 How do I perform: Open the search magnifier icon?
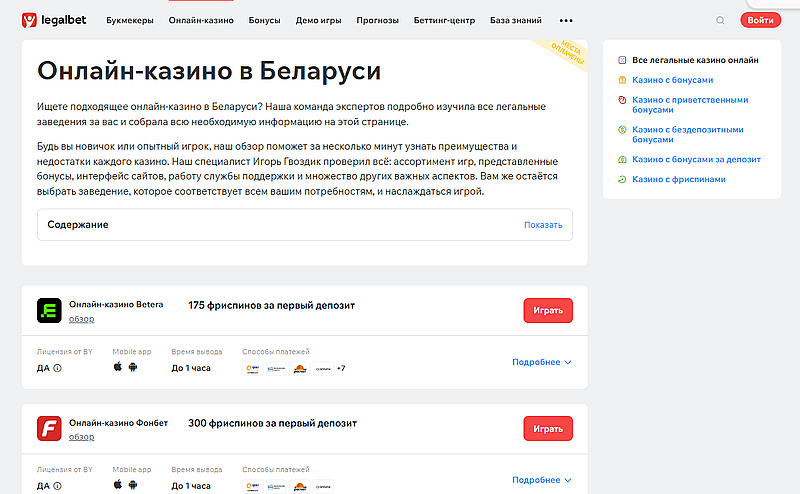tap(720, 20)
